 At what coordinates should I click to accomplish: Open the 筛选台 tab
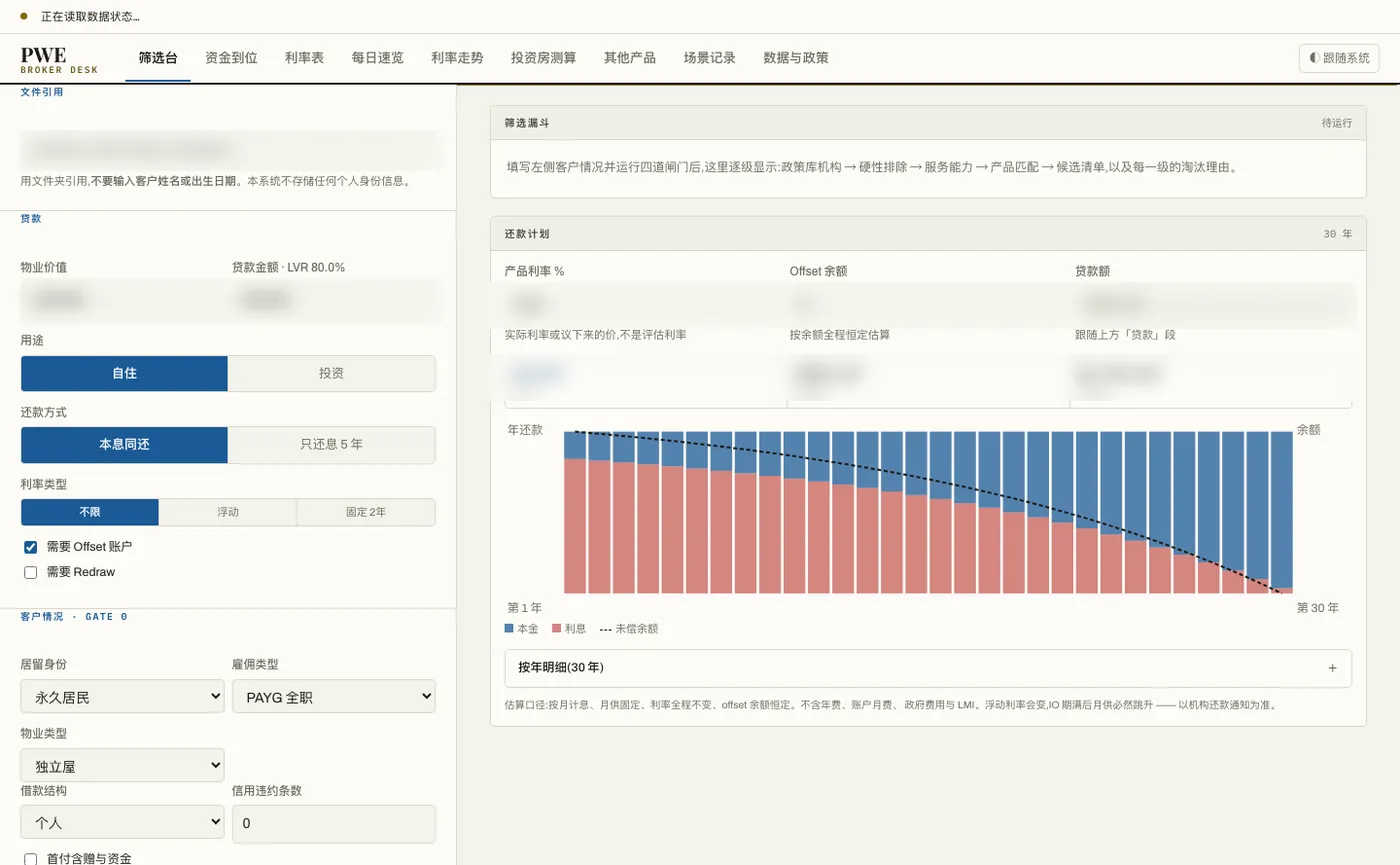[x=158, y=58]
